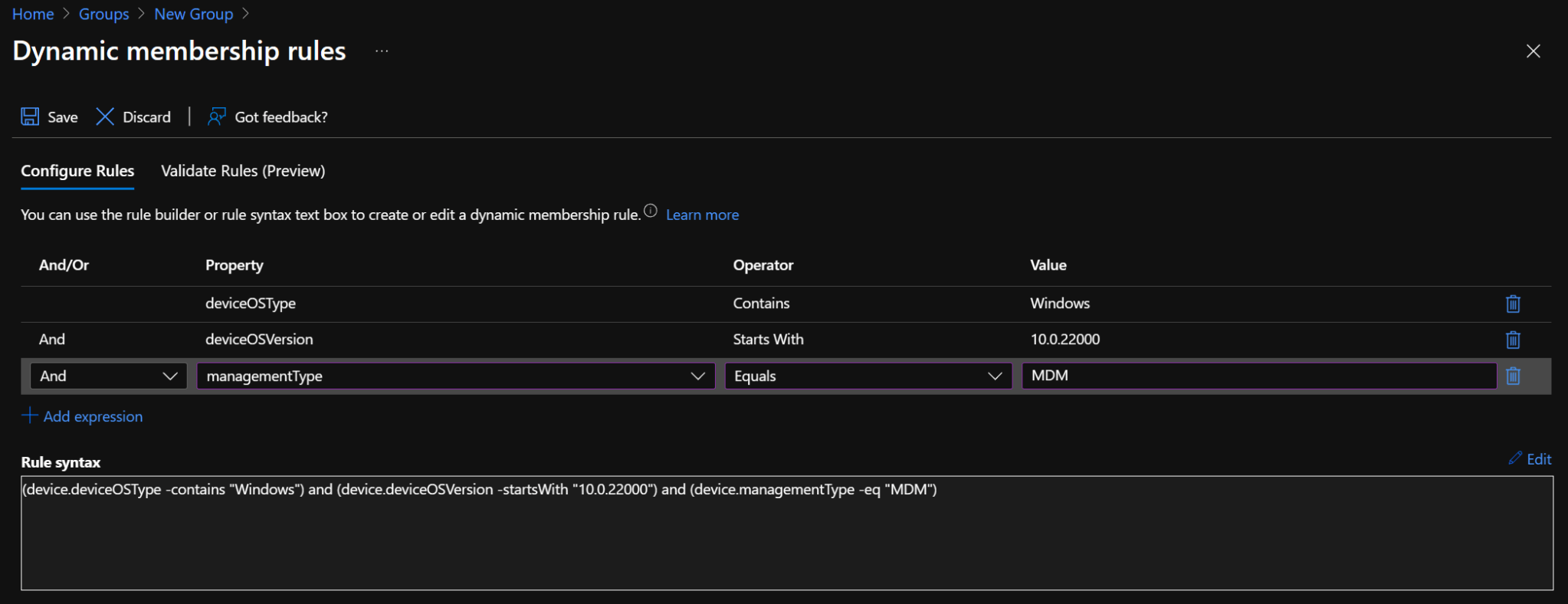This screenshot has height=604, width=1568.
Task: Delete the deviceOSType rule row
Action: pos(1513,304)
